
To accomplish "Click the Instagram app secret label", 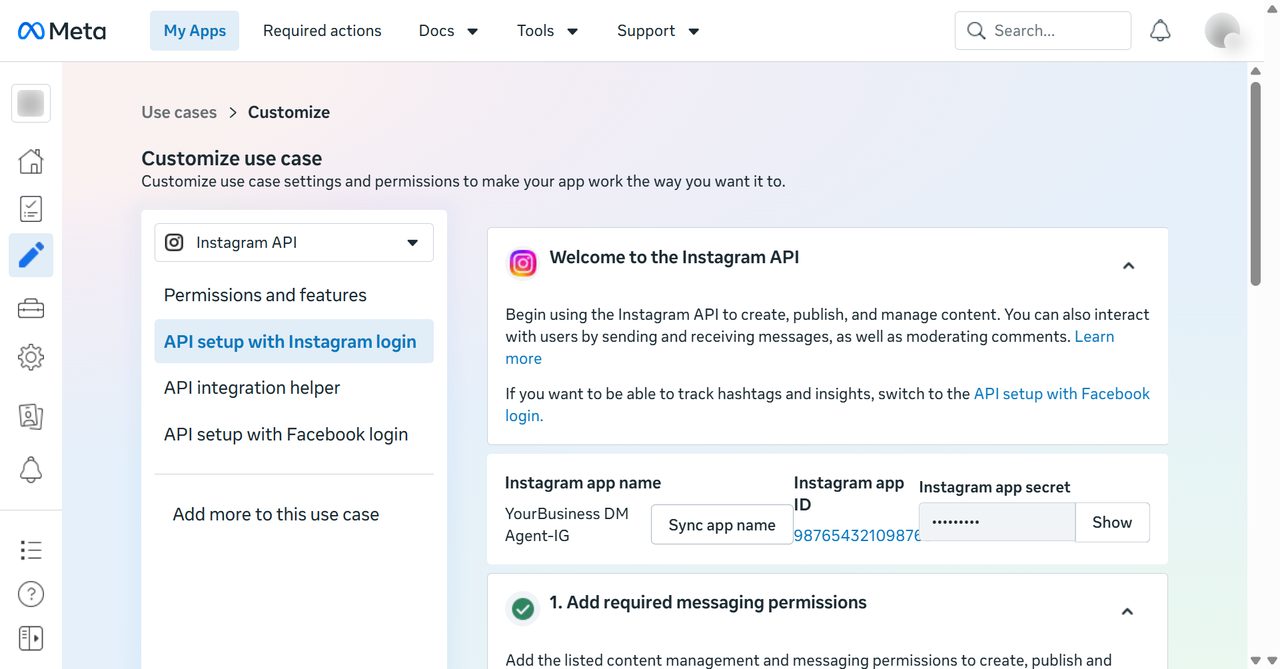I will click(995, 487).
